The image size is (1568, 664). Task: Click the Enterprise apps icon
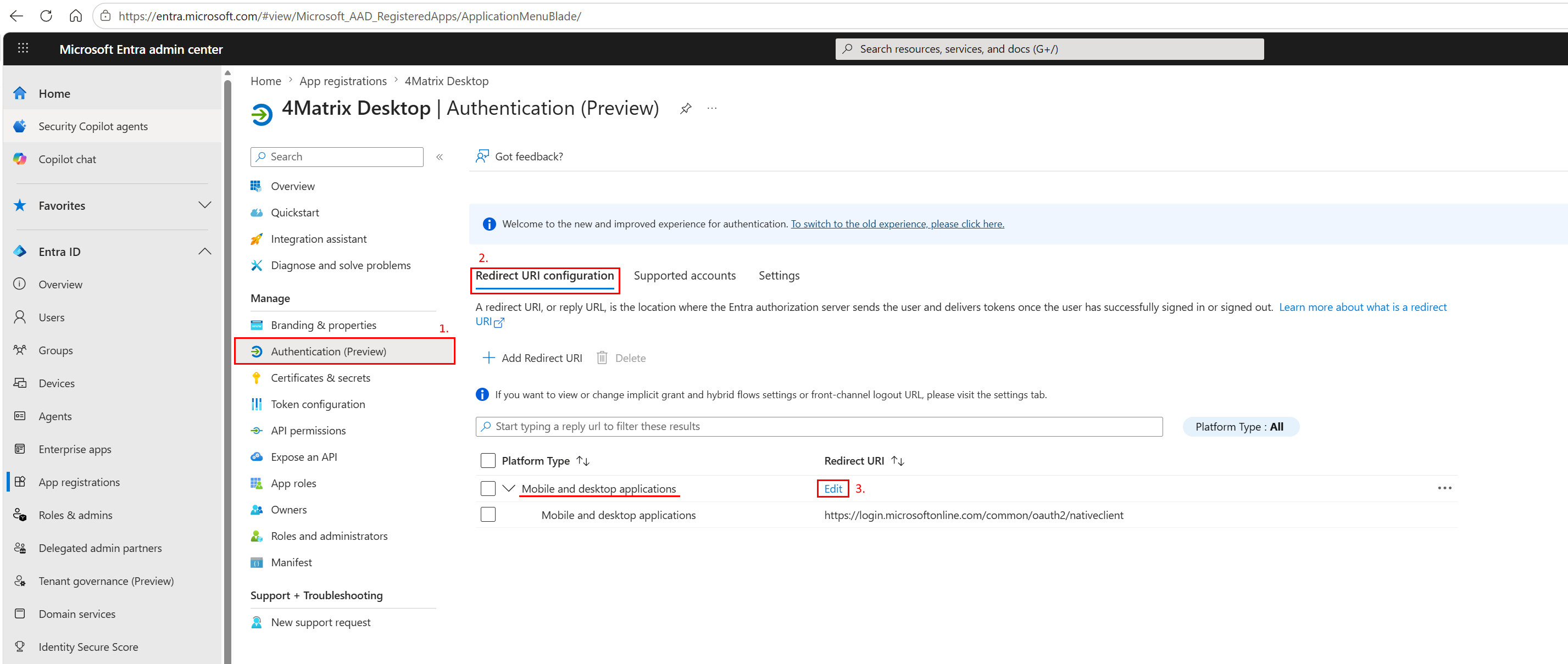20,449
